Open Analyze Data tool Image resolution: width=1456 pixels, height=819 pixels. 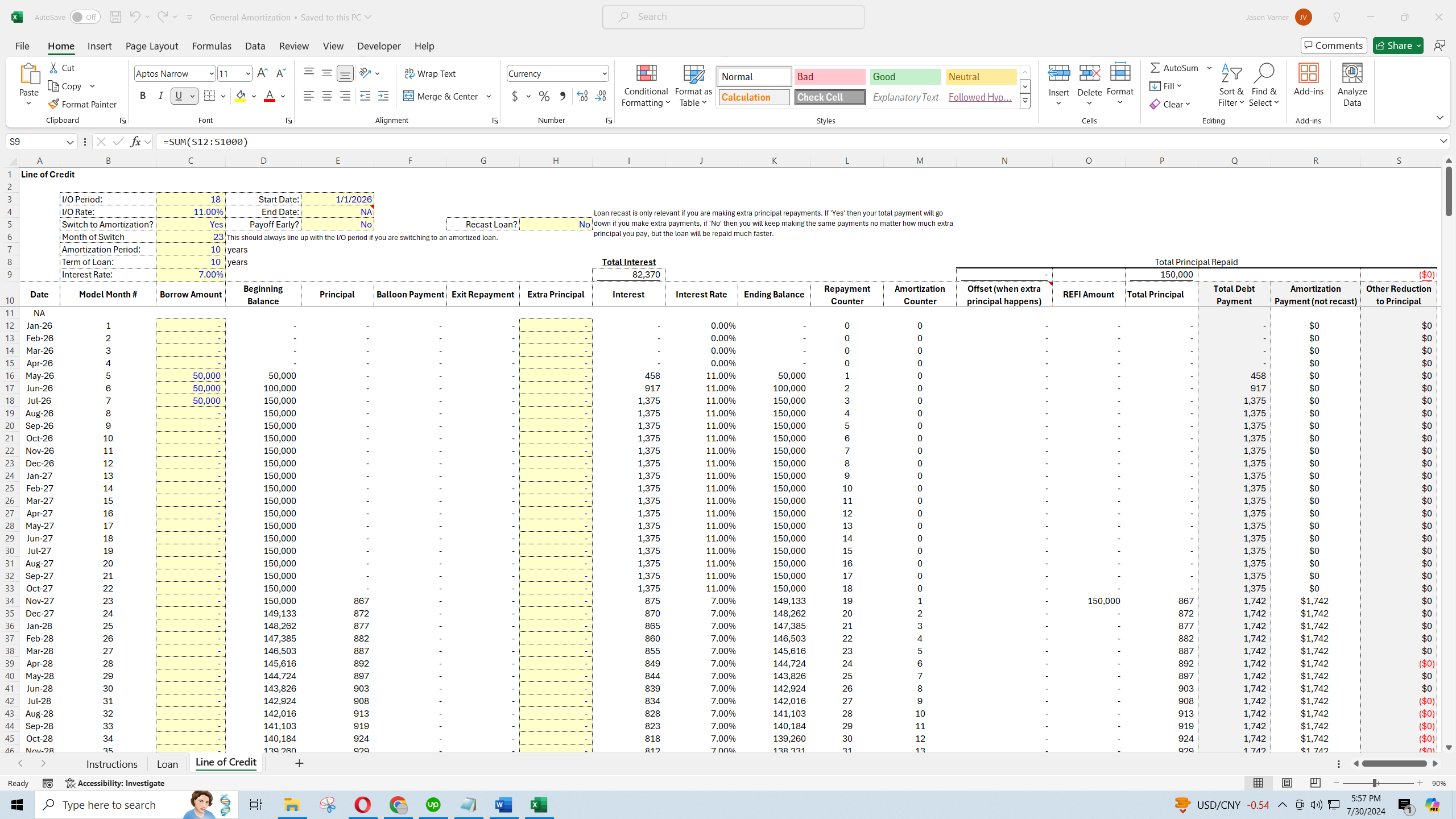click(x=1352, y=85)
